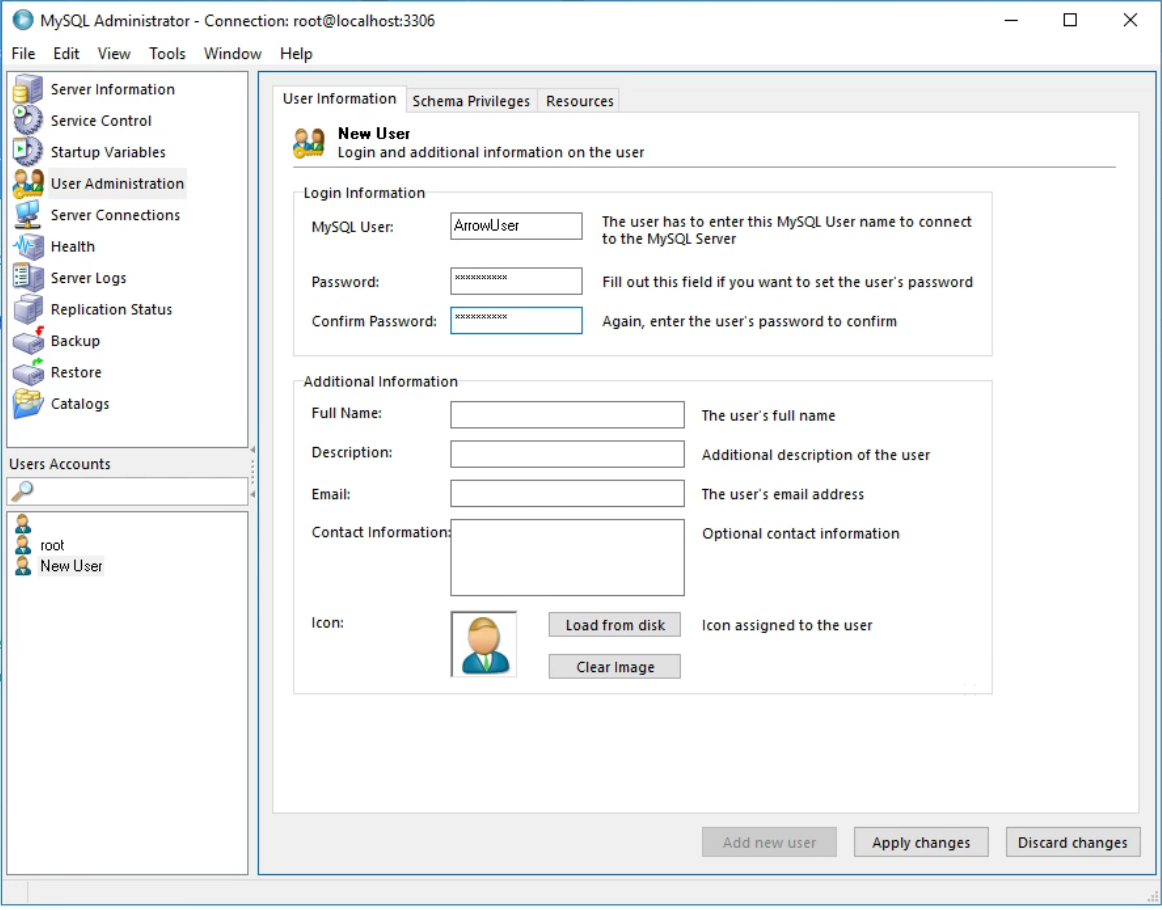Switch to the User Information tab
Screen dimensions: 1162x910
tap(339, 99)
